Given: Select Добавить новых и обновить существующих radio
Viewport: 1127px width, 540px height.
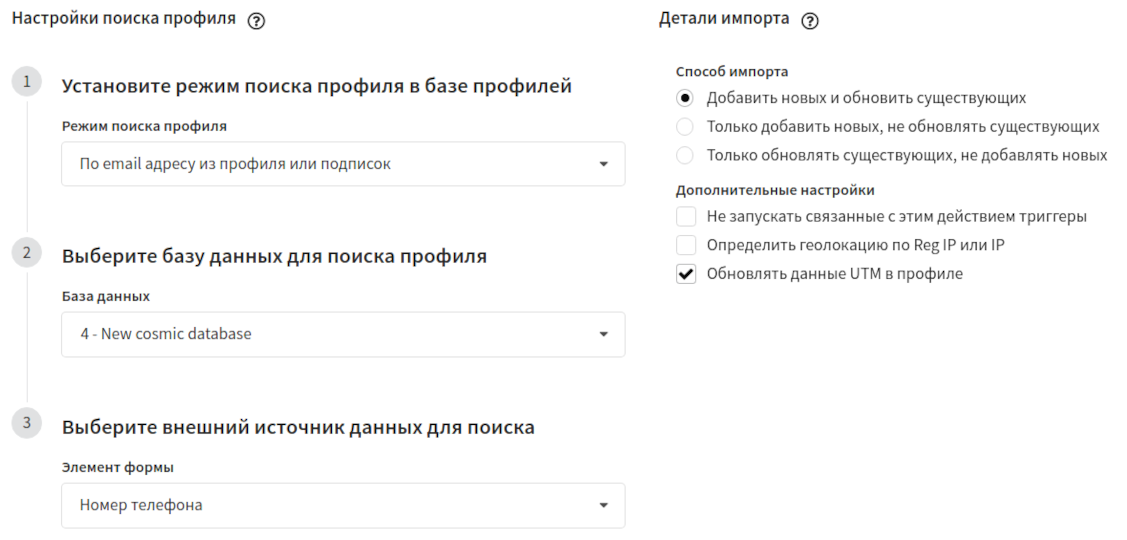Looking at the screenshot, I should pyautogui.click(x=685, y=98).
